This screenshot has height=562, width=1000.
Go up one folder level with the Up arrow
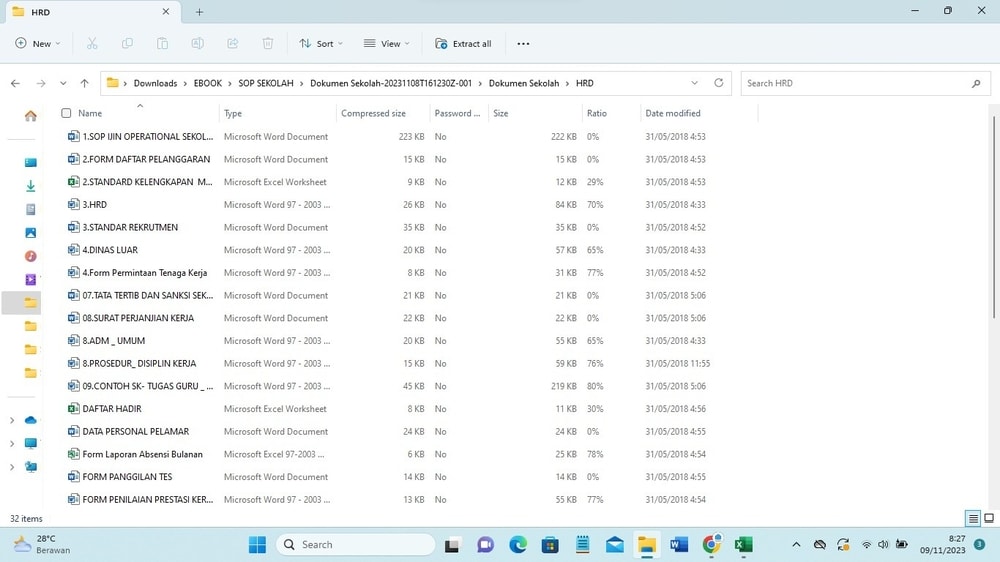click(x=84, y=84)
